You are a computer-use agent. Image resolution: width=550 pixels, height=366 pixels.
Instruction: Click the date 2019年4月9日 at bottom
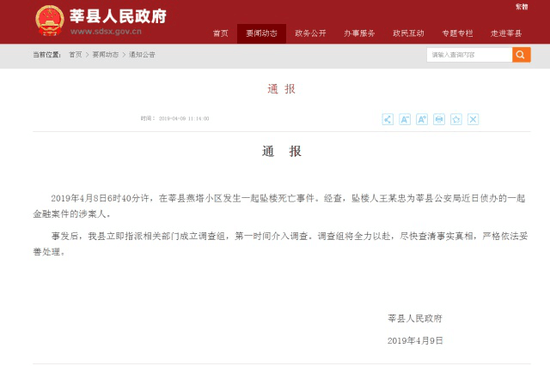click(415, 340)
